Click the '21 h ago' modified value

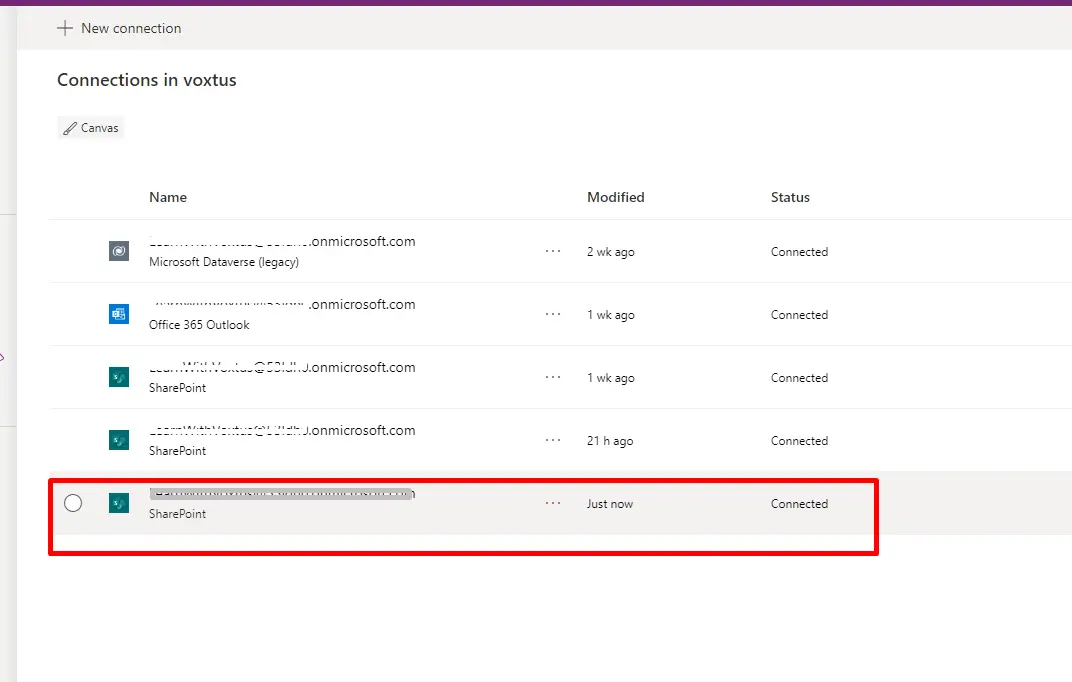click(x=610, y=441)
